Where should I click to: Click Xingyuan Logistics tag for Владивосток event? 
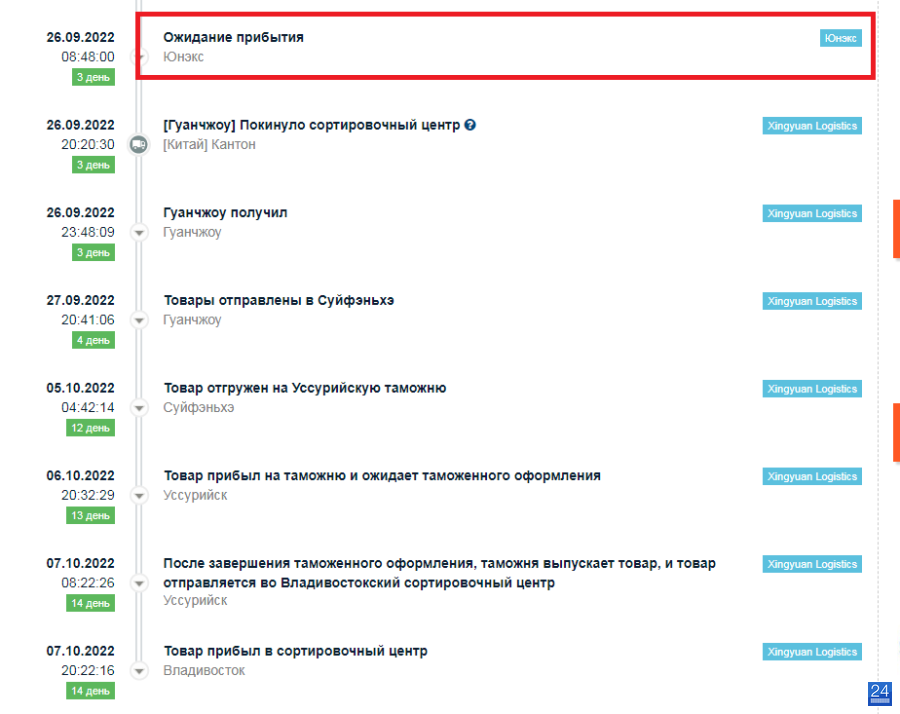click(x=812, y=652)
